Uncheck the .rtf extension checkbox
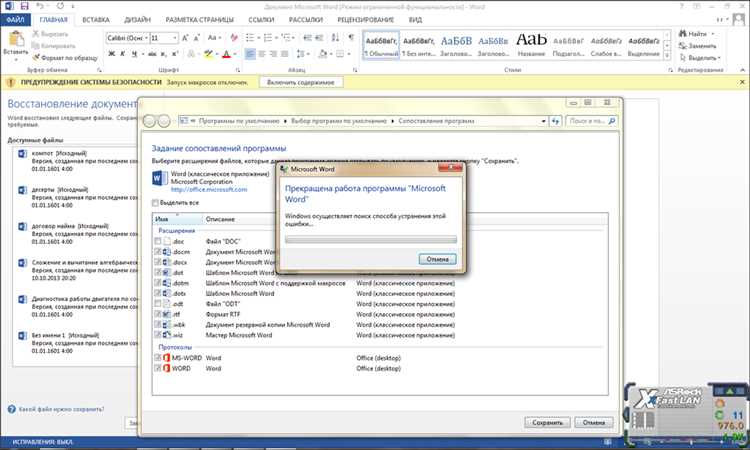 point(158,315)
